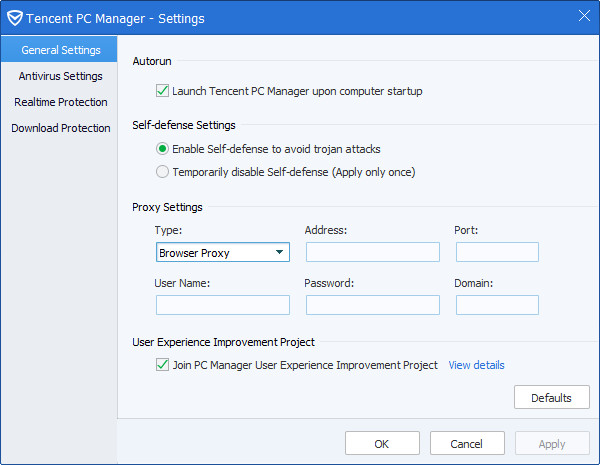Toggle Join PC Manager User Experience checkbox
Screen dimensions: 600x465
(x=163, y=365)
